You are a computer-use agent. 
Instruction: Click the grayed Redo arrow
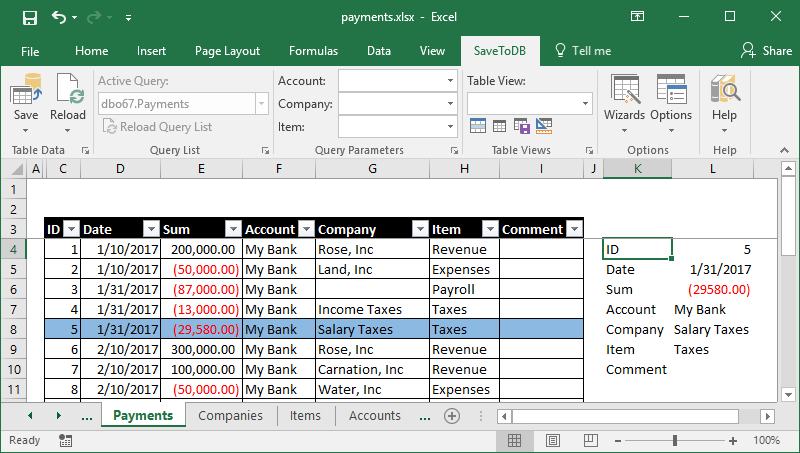94,18
